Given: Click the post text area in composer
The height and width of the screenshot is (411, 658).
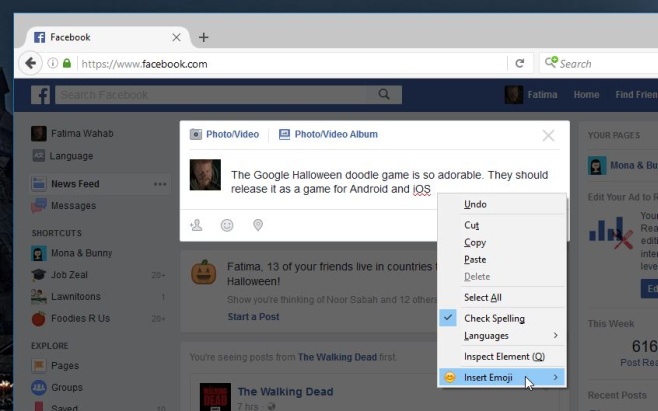Looking at the screenshot, I should [x=389, y=182].
